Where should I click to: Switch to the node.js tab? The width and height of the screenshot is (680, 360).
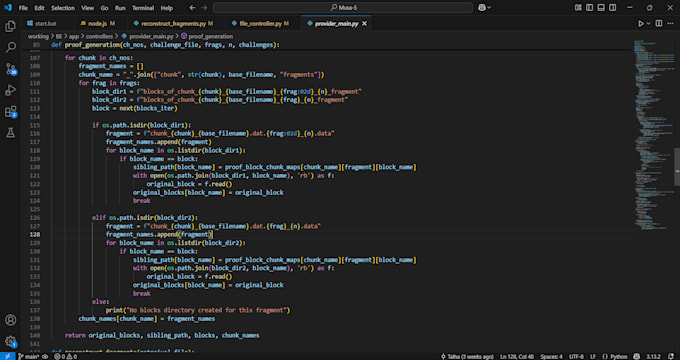click(x=98, y=23)
